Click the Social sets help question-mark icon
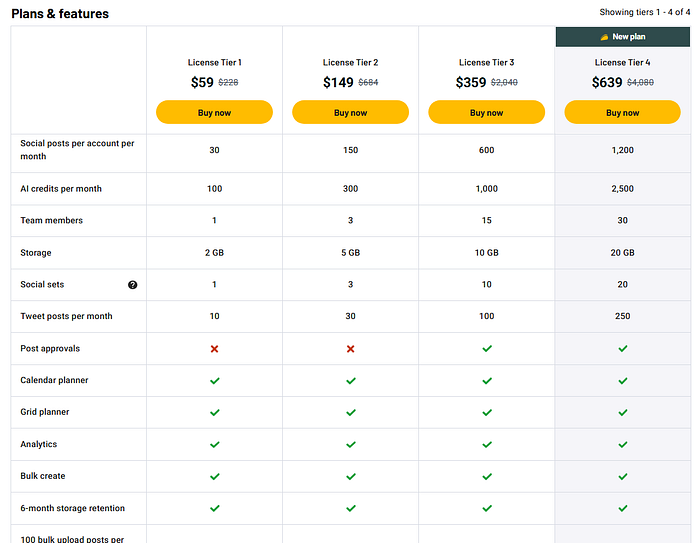 133,285
